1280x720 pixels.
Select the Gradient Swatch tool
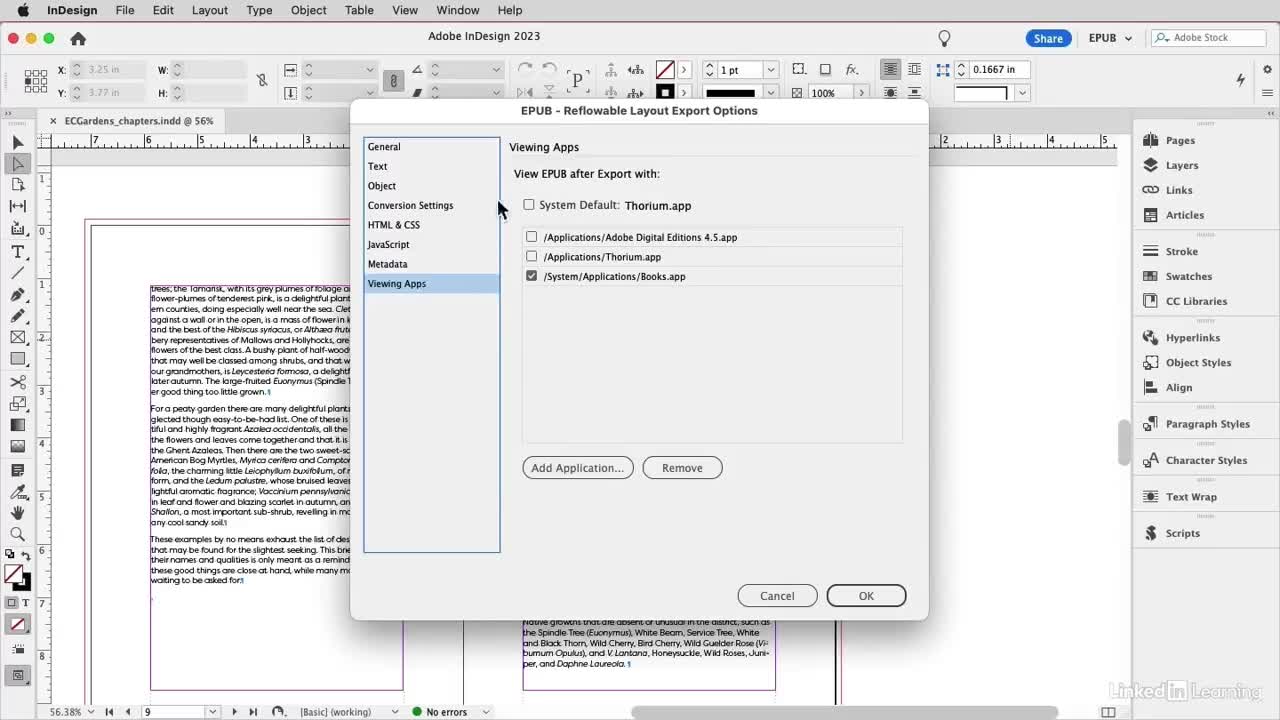click(x=17, y=425)
